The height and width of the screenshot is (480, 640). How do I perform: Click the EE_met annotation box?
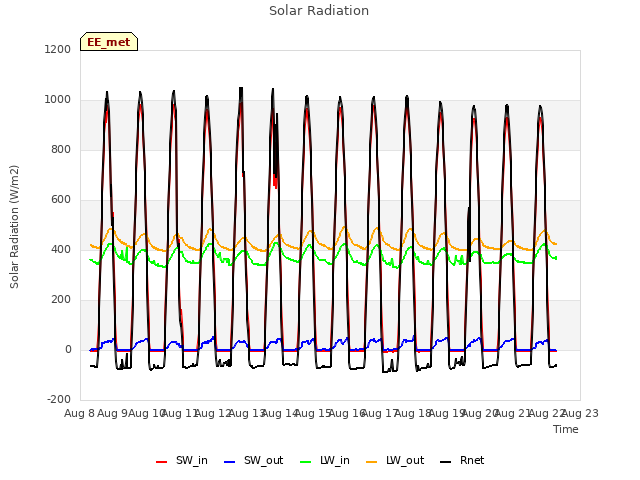109,42
